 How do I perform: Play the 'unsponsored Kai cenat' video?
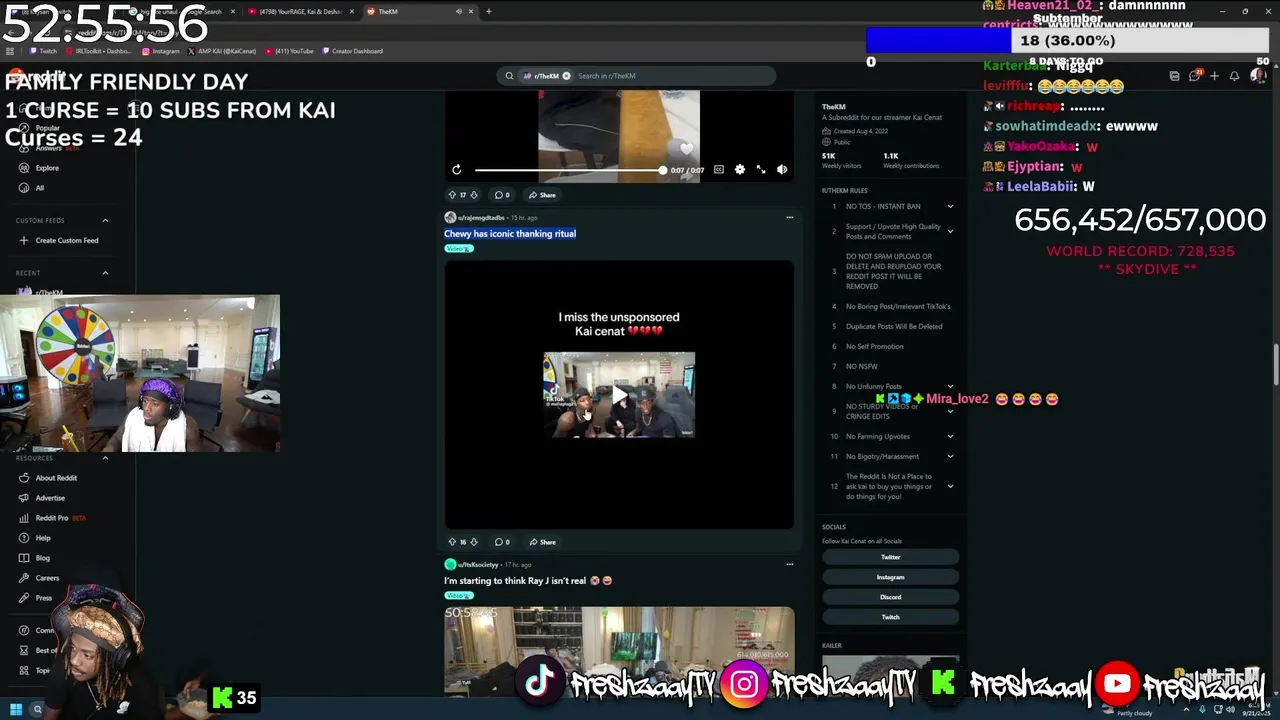tap(619, 395)
